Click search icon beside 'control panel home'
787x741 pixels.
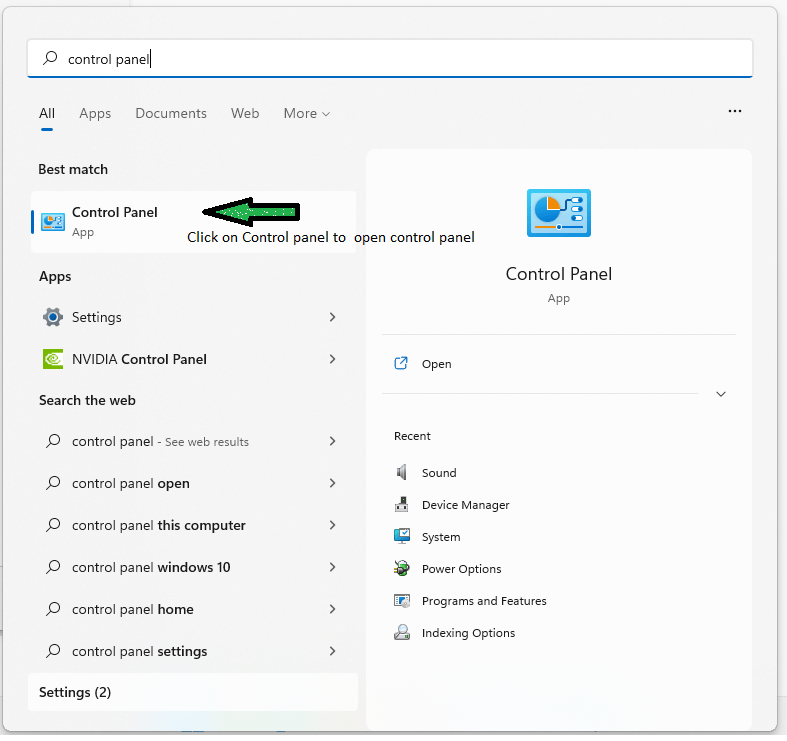click(x=53, y=609)
